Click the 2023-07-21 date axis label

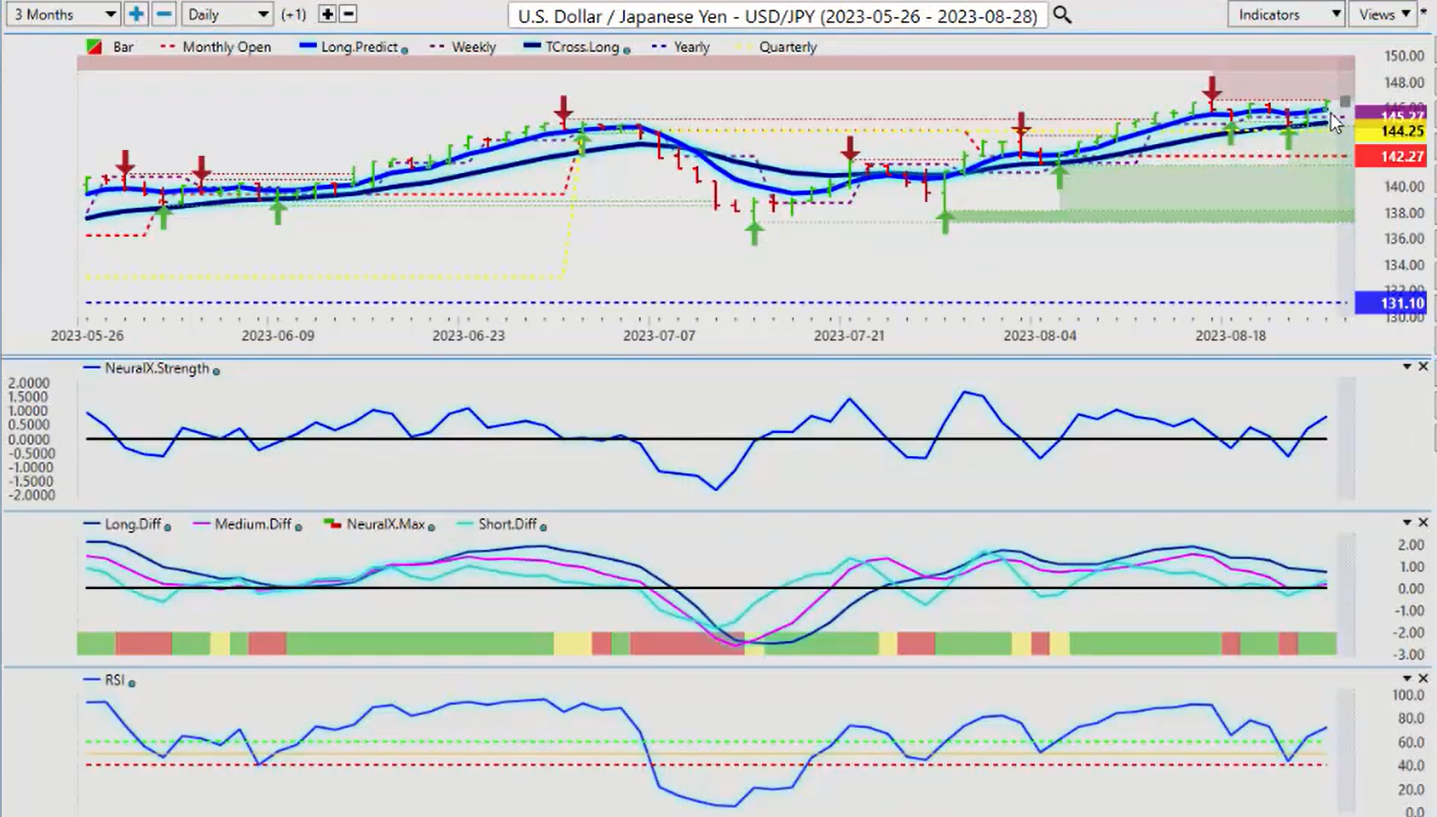point(850,335)
